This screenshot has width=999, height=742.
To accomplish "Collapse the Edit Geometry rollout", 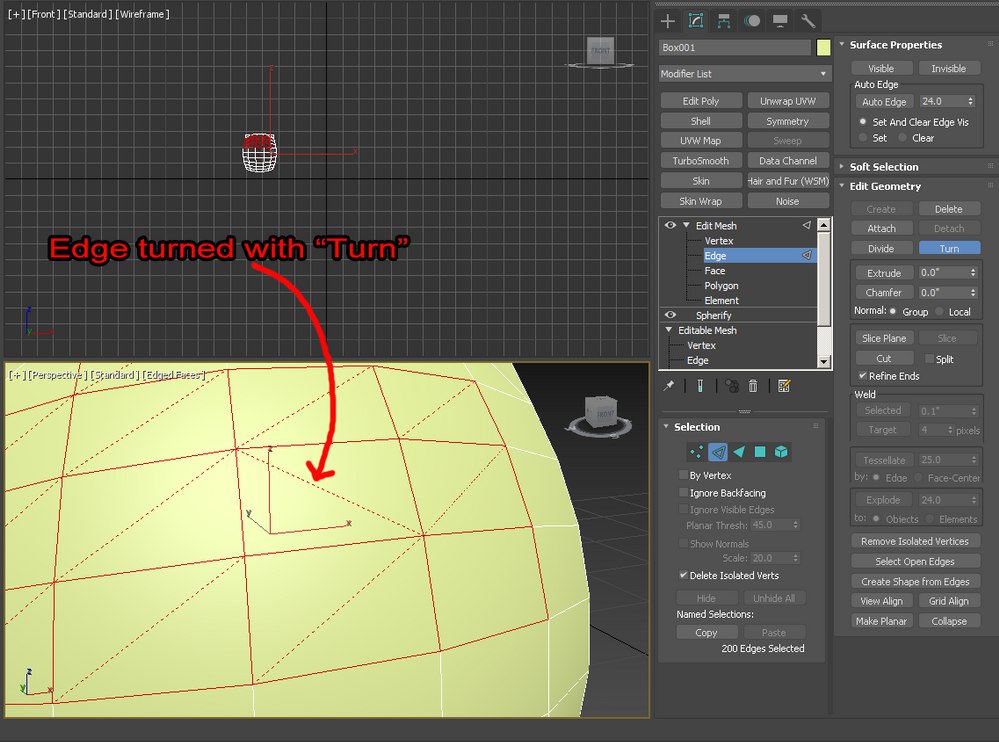I will [x=842, y=186].
